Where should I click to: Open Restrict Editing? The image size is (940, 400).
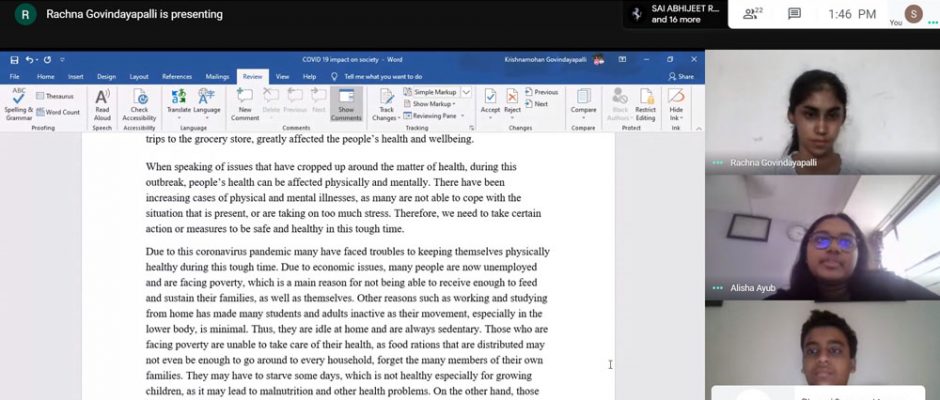(x=646, y=104)
